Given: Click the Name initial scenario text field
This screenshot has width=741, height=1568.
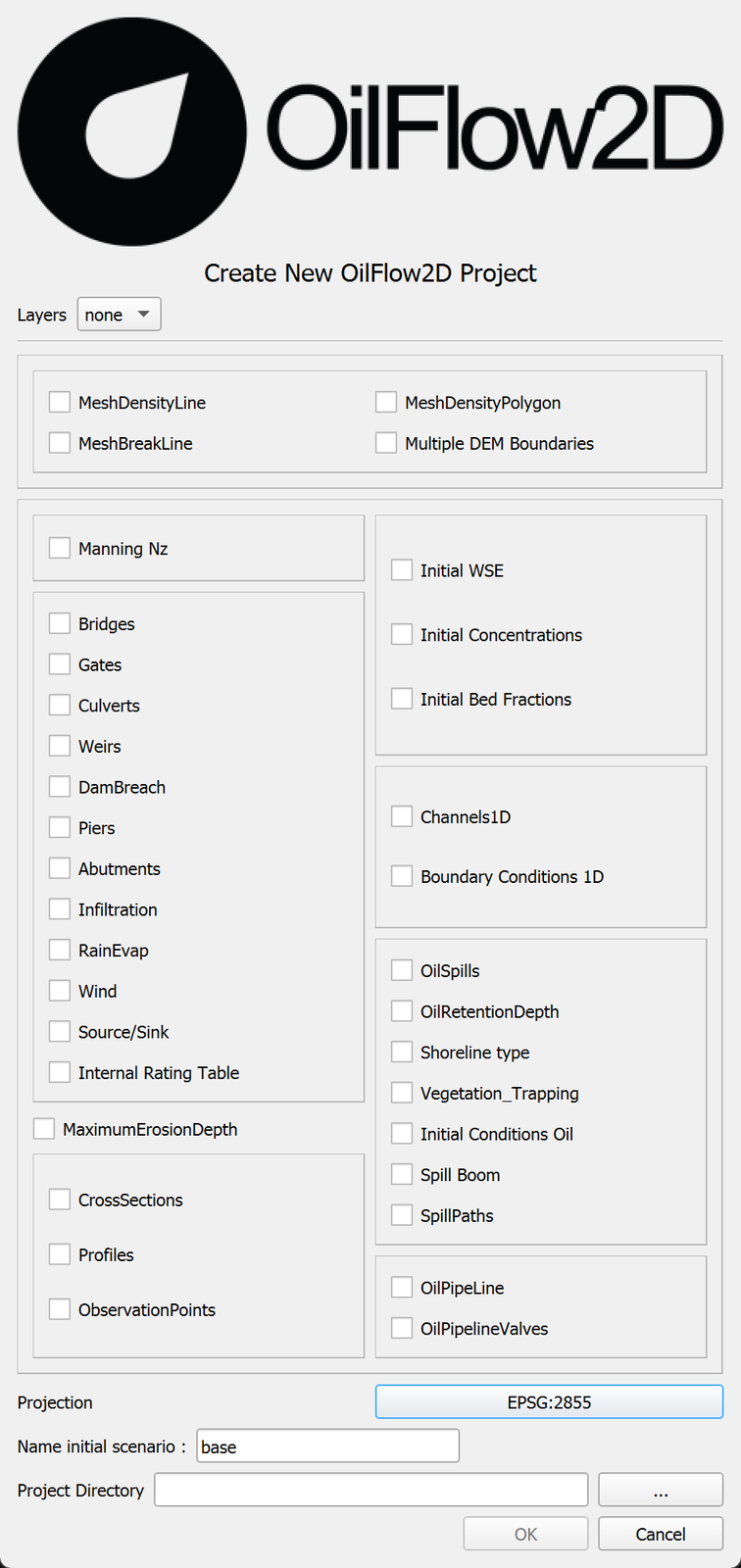Looking at the screenshot, I should tap(327, 1446).
